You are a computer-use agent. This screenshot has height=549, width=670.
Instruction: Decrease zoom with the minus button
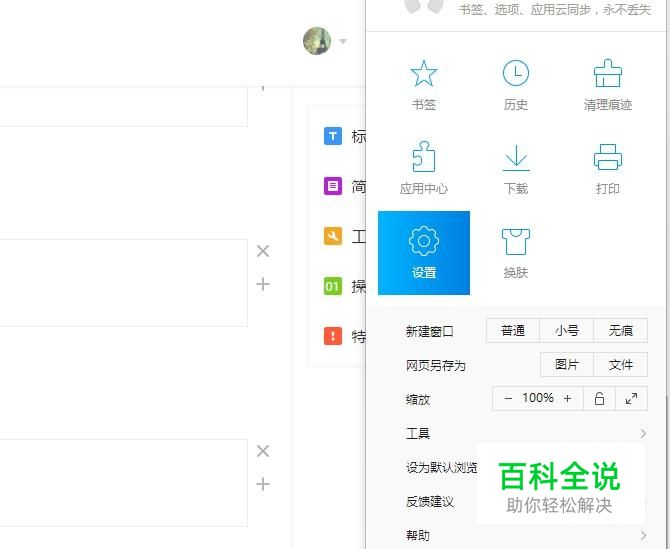pos(508,399)
